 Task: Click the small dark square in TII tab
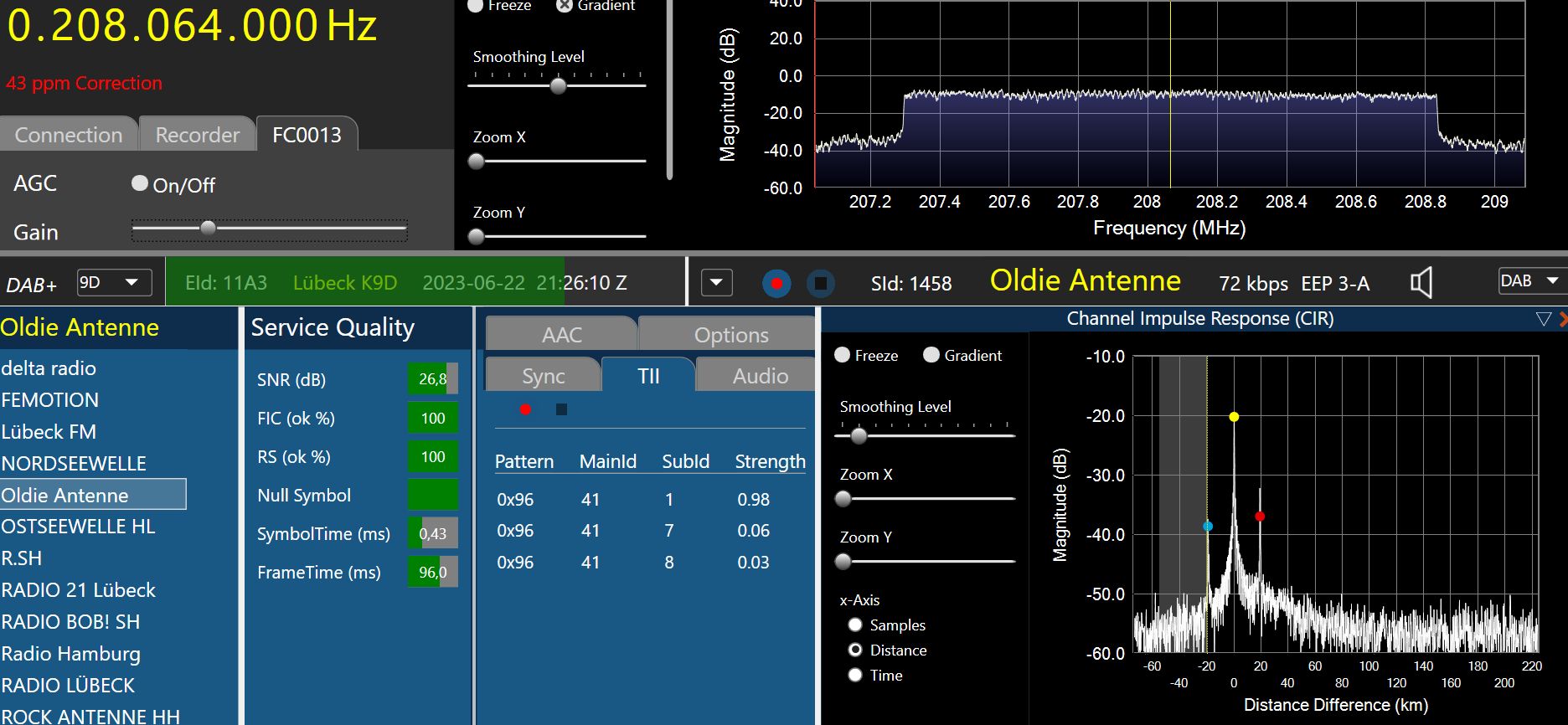[x=561, y=409]
